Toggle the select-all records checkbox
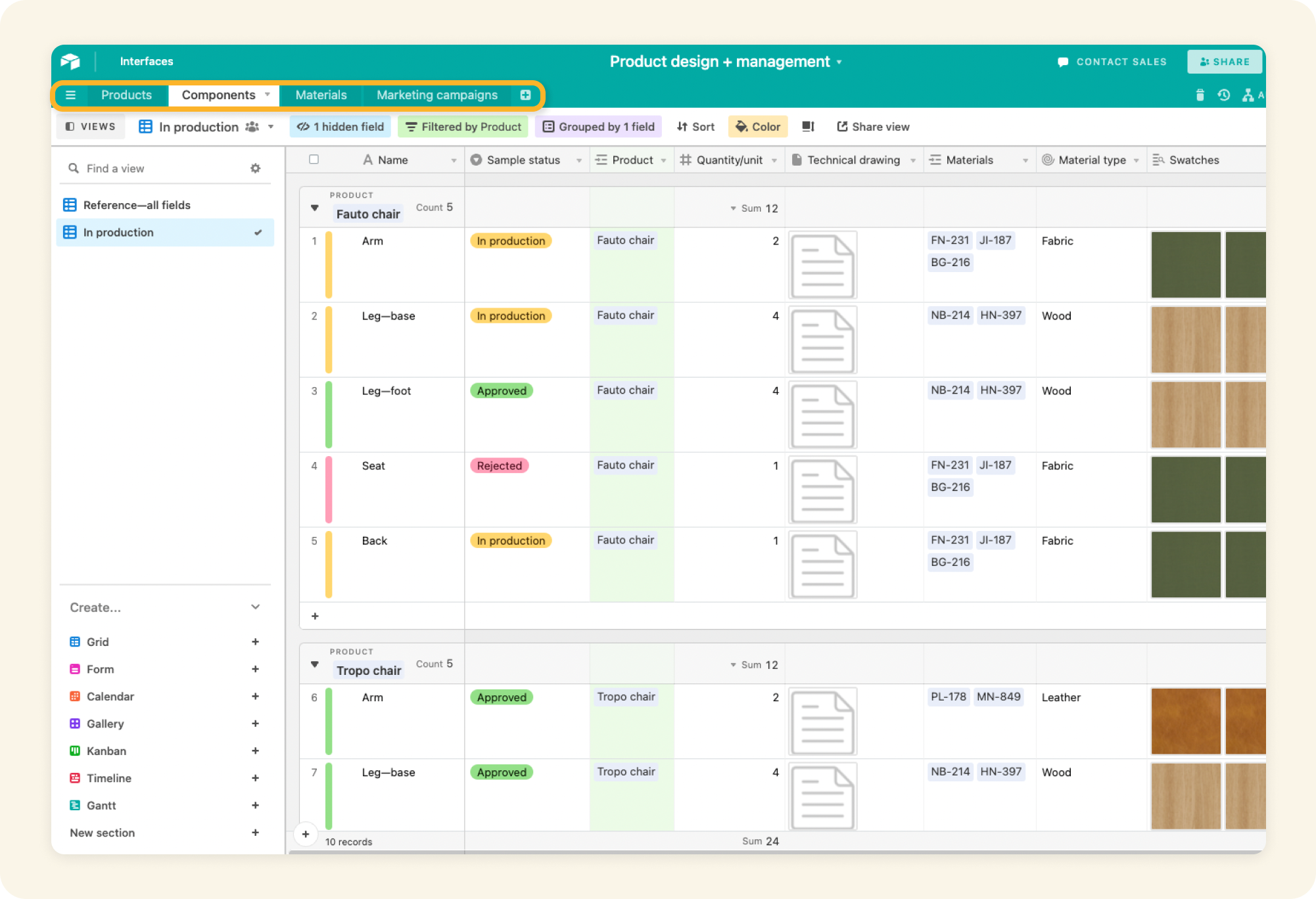 tap(314, 160)
